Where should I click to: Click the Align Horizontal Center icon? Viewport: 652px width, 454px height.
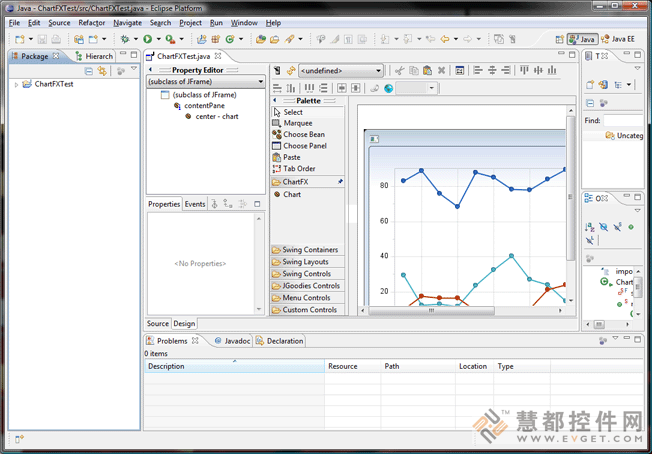492,70
